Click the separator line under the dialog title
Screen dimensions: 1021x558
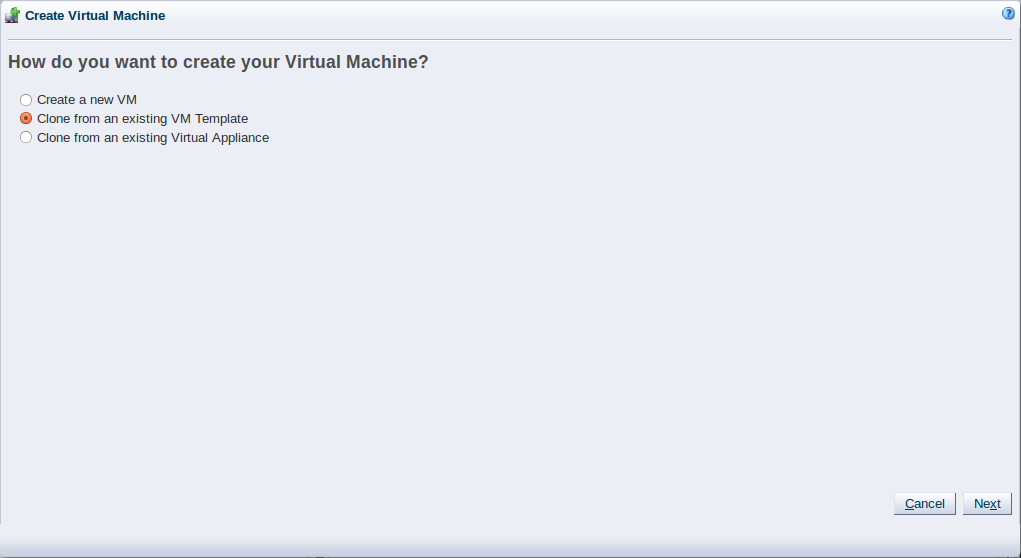(510, 40)
